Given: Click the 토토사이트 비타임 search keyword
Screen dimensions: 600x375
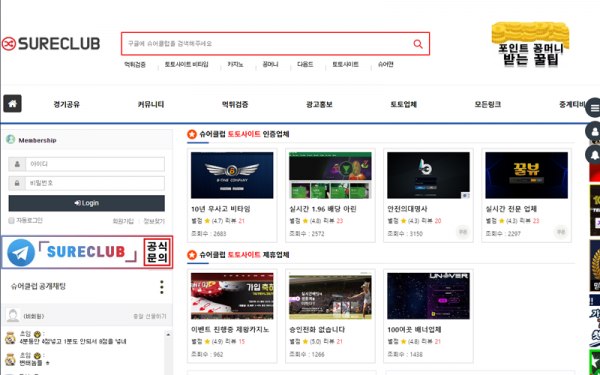Looking at the screenshot, I should (186, 65).
